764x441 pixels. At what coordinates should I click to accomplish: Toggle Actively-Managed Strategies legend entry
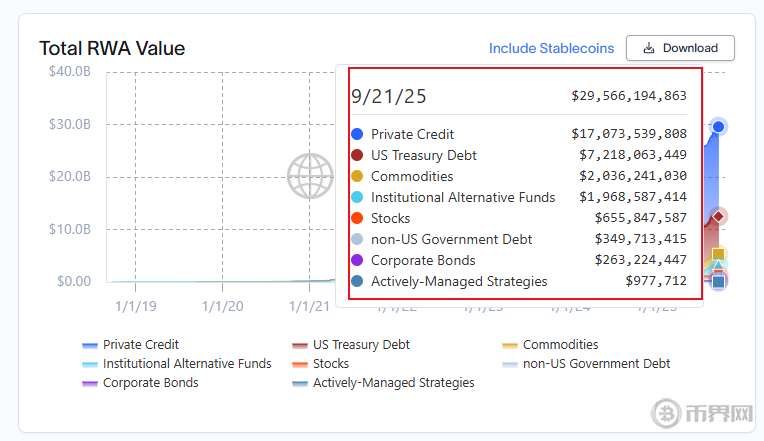pyautogui.click(x=393, y=383)
